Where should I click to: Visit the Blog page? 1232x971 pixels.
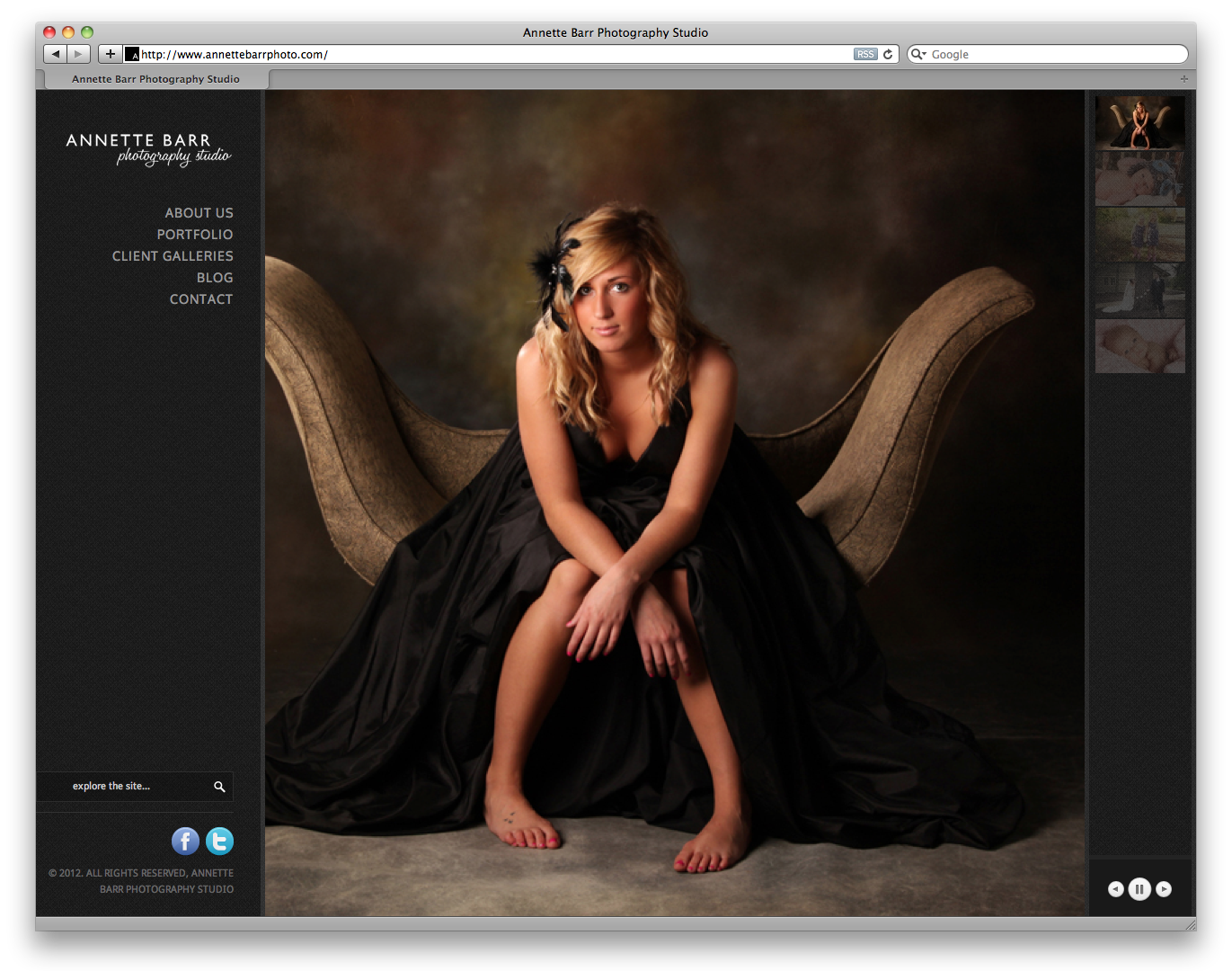click(215, 278)
